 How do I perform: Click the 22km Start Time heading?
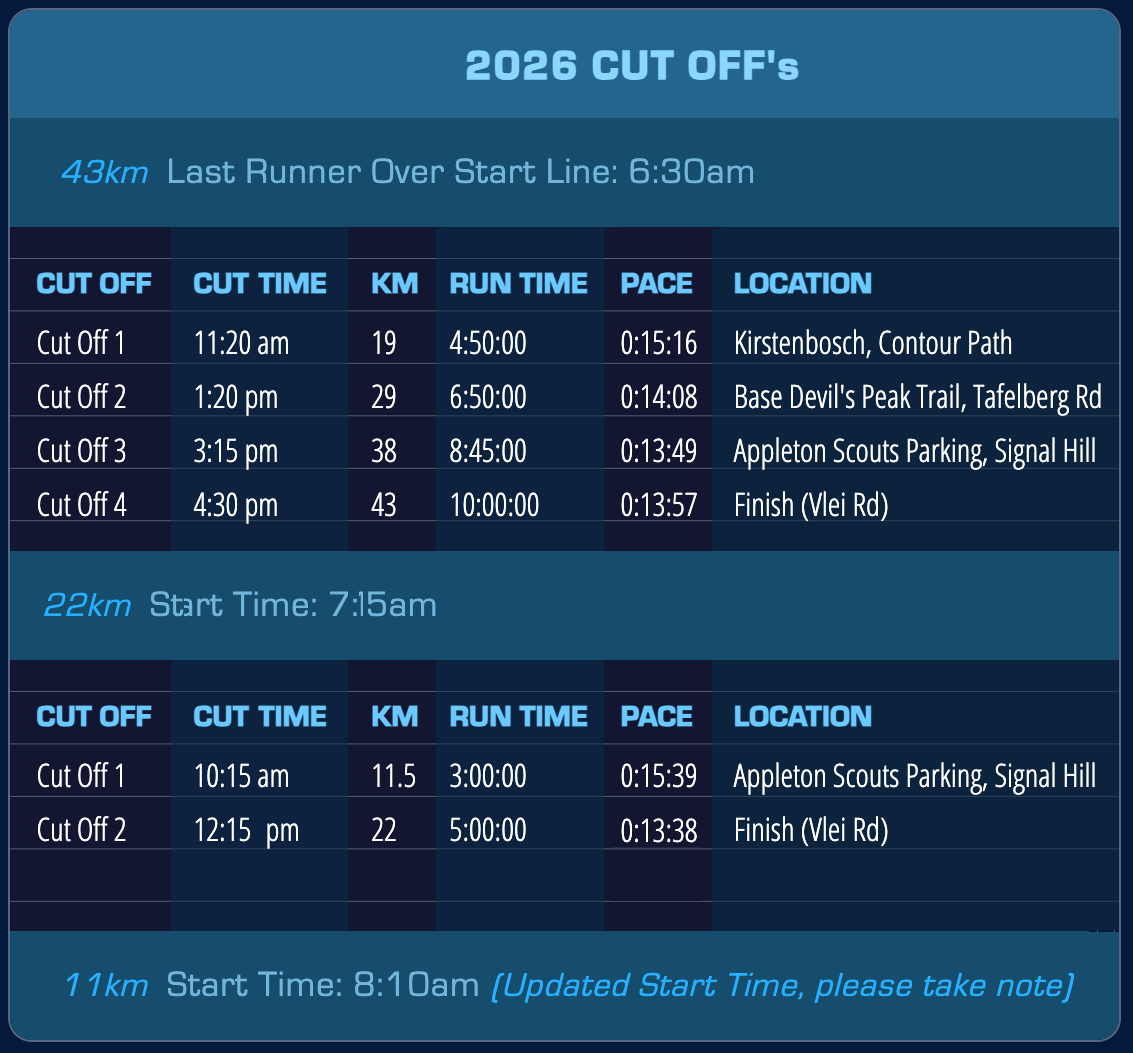click(241, 605)
